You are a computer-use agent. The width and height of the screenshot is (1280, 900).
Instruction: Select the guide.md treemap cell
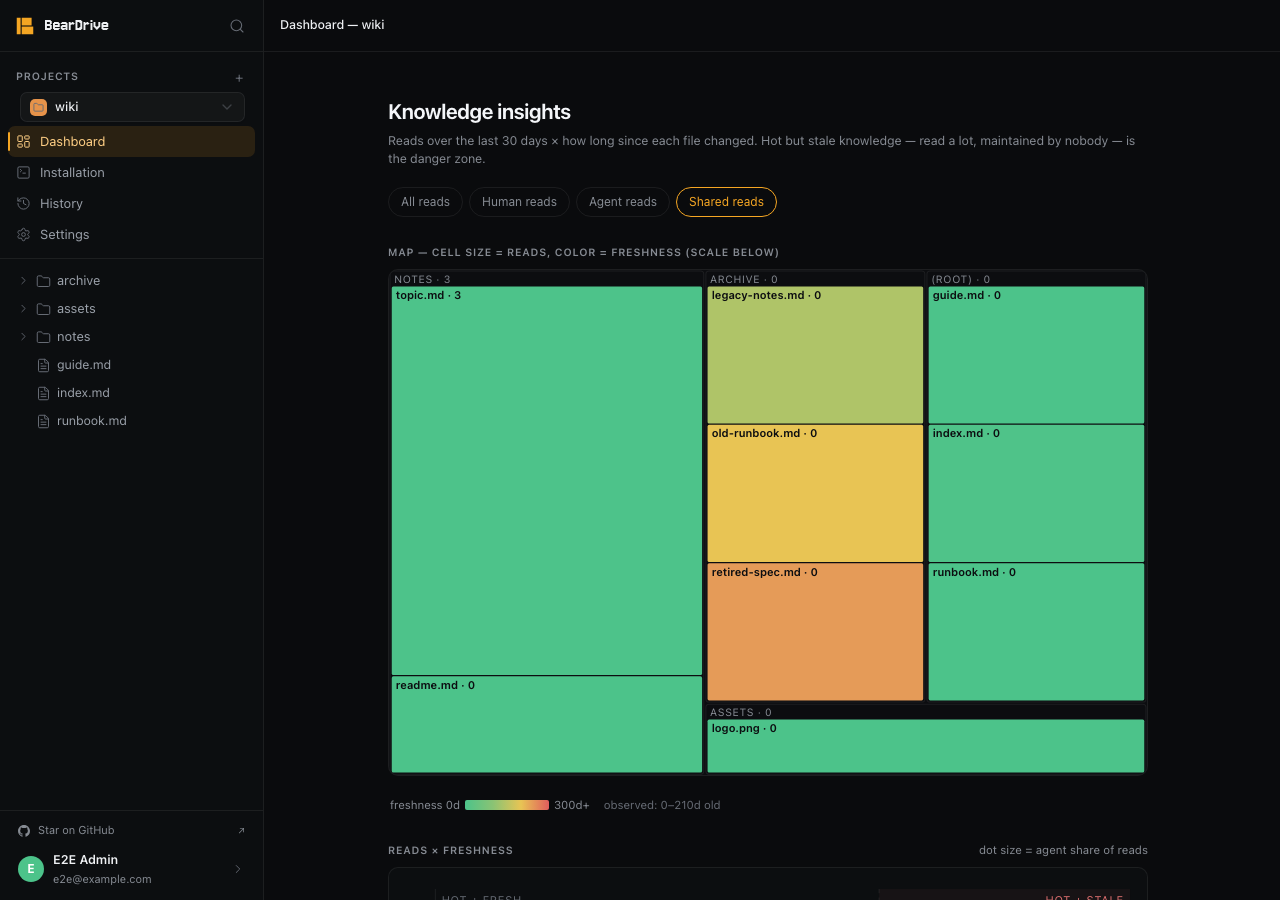(x=1036, y=355)
